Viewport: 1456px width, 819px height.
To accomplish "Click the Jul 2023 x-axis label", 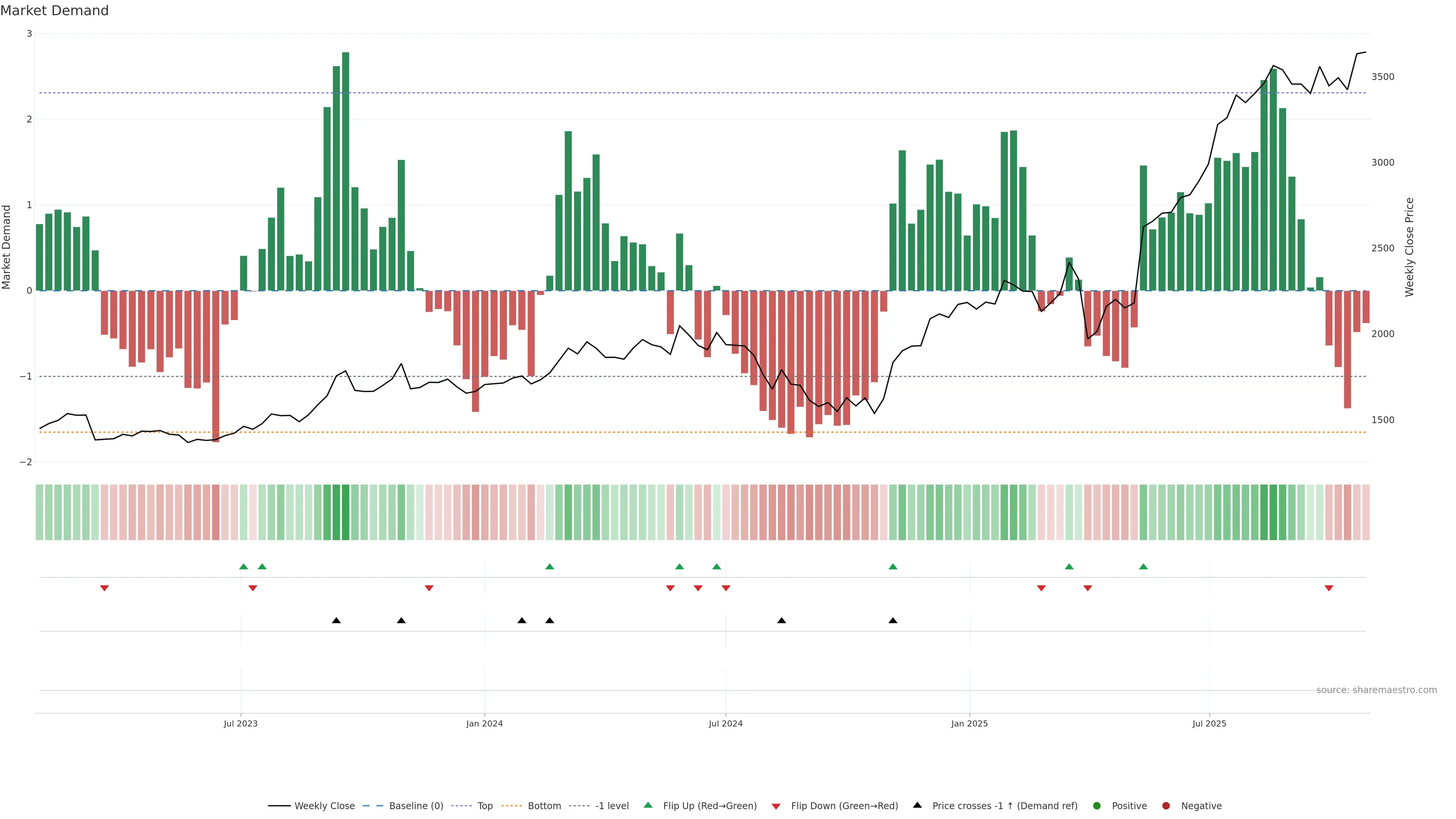I will tap(240, 723).
